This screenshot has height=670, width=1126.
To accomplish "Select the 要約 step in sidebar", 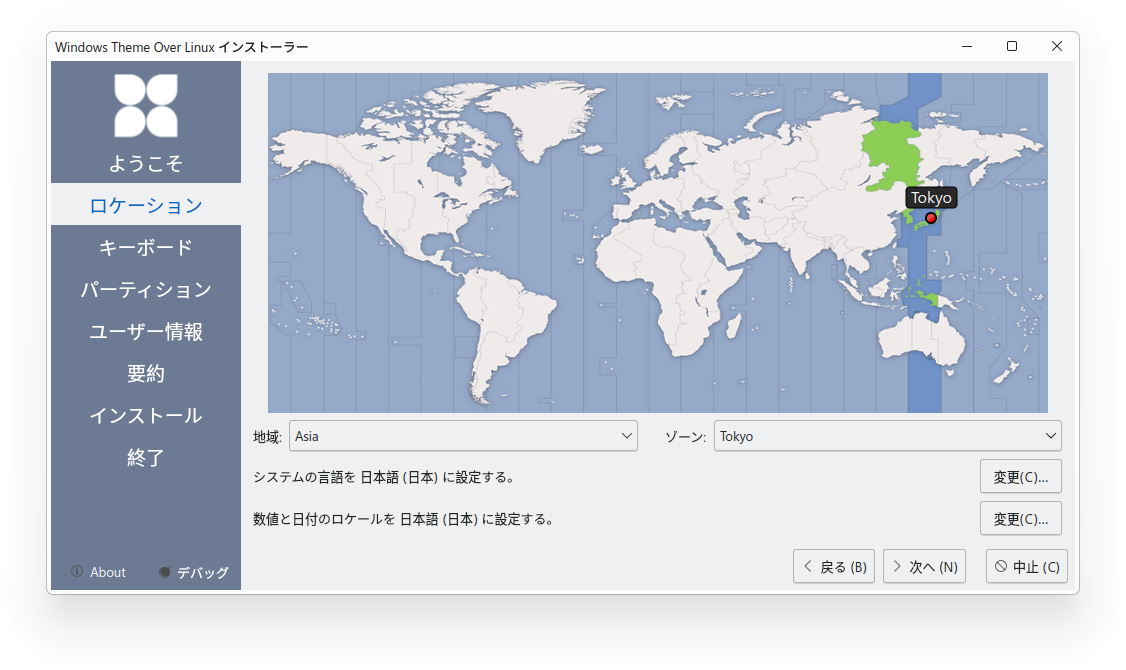I will (146, 373).
